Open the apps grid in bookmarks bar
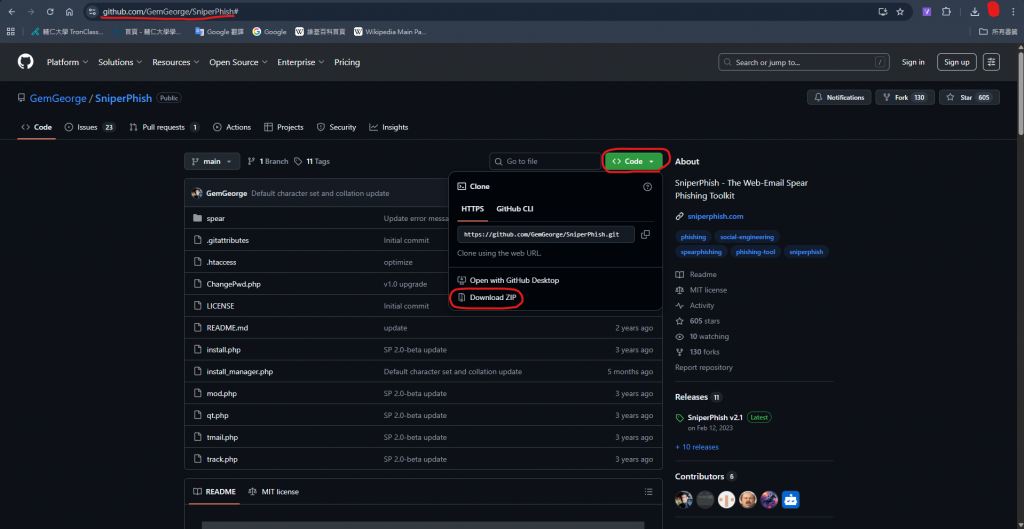This screenshot has width=1024, height=529. click(10, 31)
